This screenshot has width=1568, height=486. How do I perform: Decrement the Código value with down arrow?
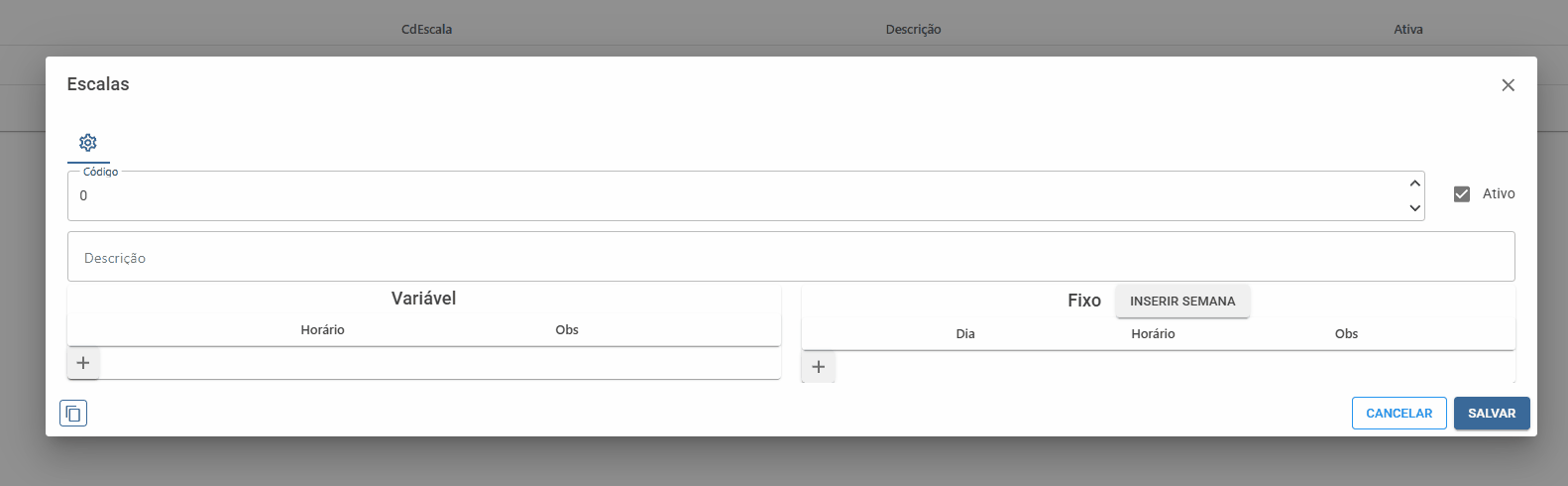click(x=1414, y=208)
